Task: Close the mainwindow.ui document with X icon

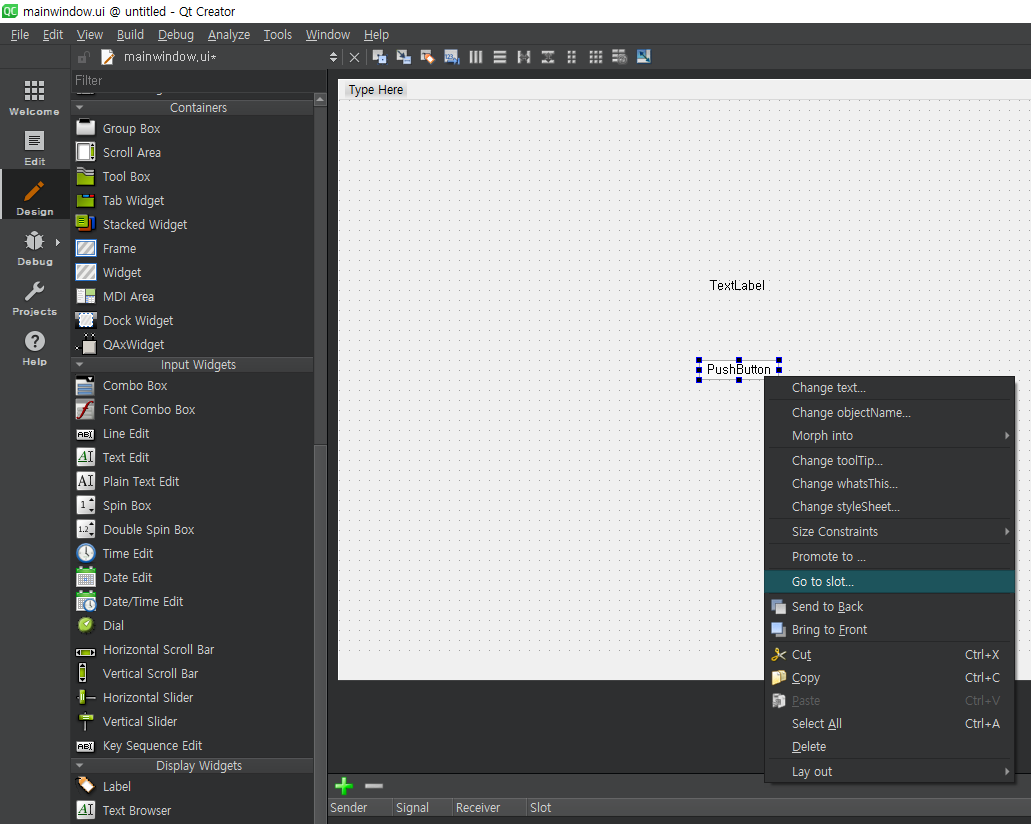Action: [x=354, y=57]
